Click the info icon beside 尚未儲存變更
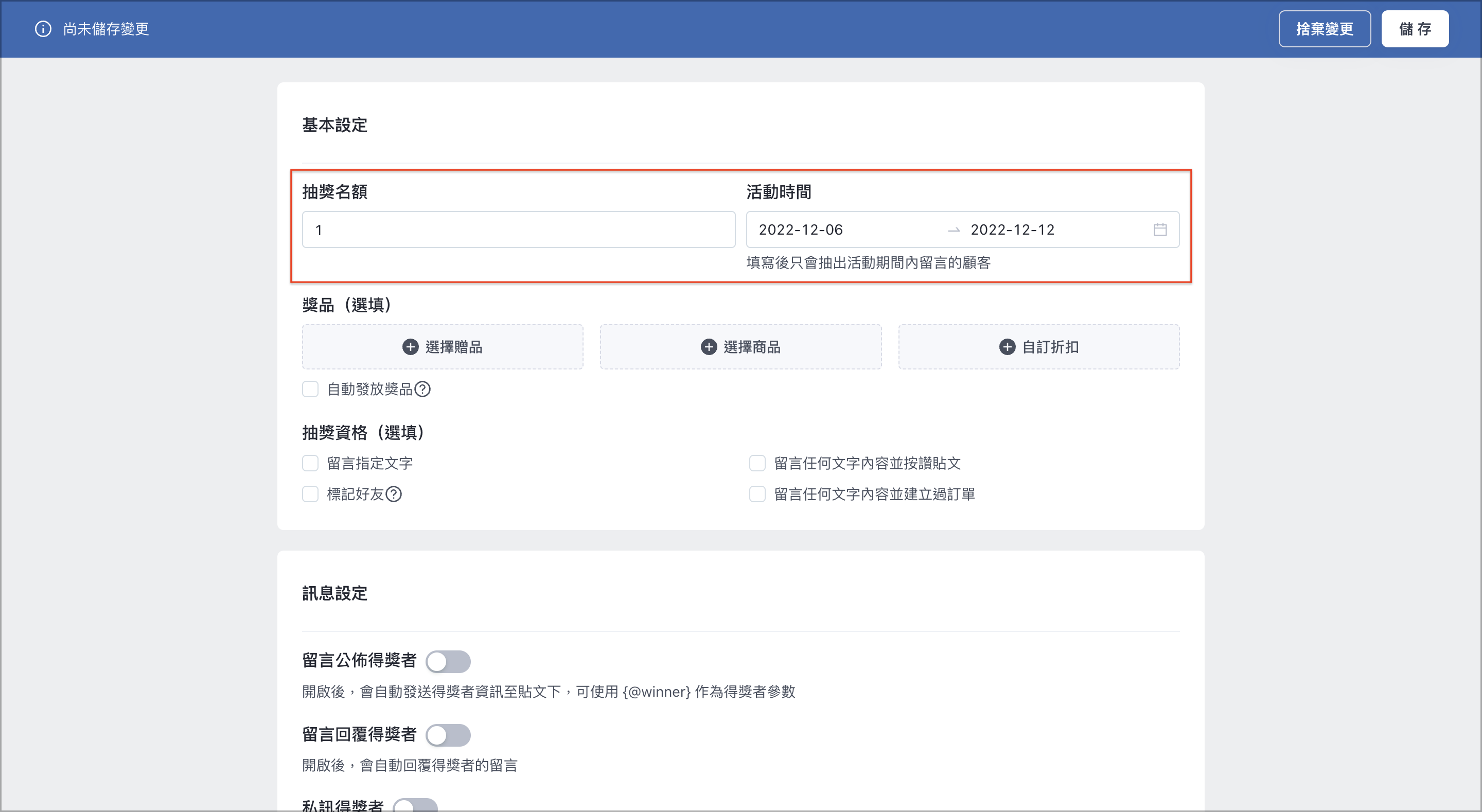The width and height of the screenshot is (1482, 812). [43, 29]
